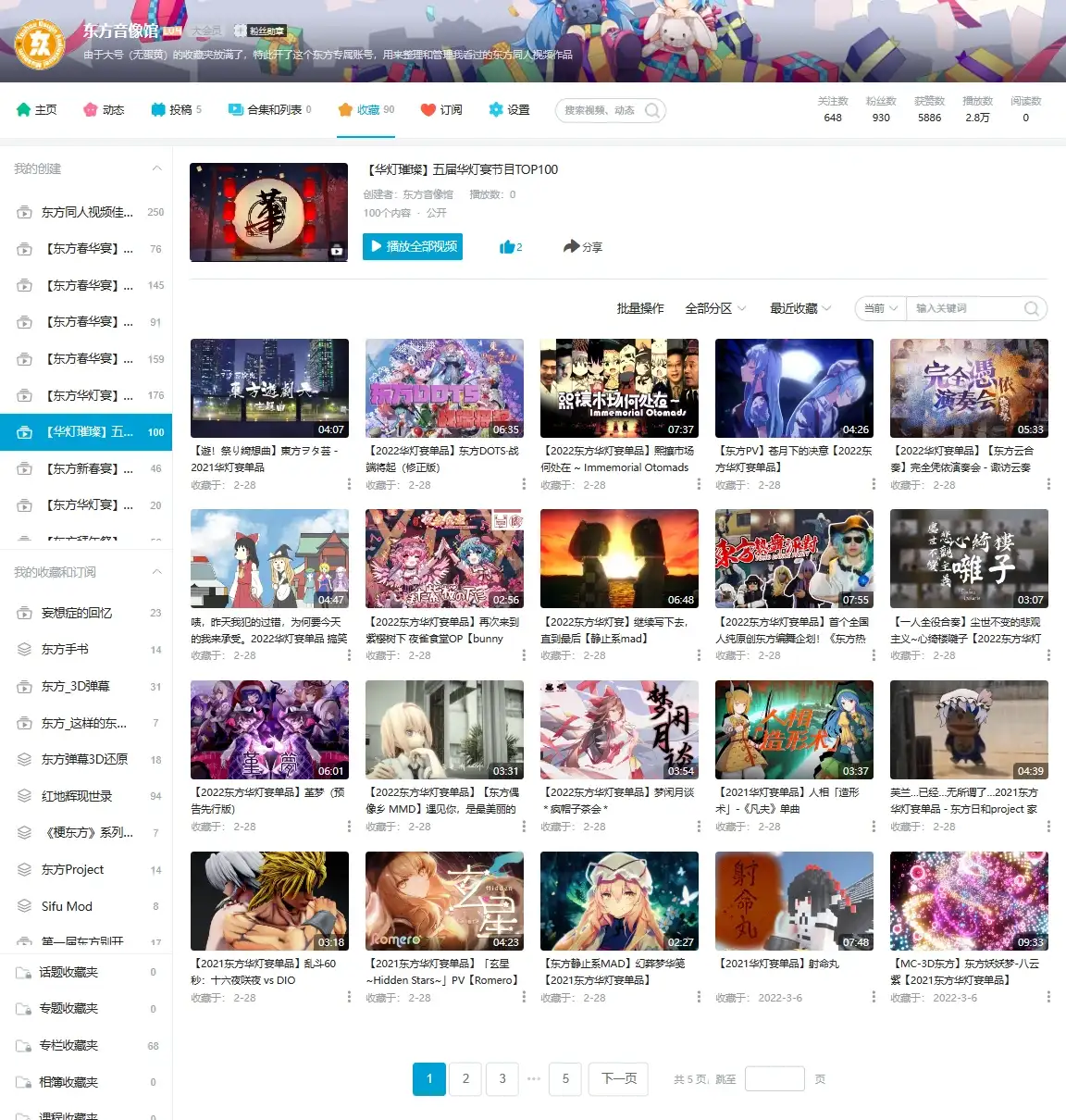1066x1120 pixels.
Task: Open the Immemorial Otomads video thumbnail
Action: coord(619,388)
